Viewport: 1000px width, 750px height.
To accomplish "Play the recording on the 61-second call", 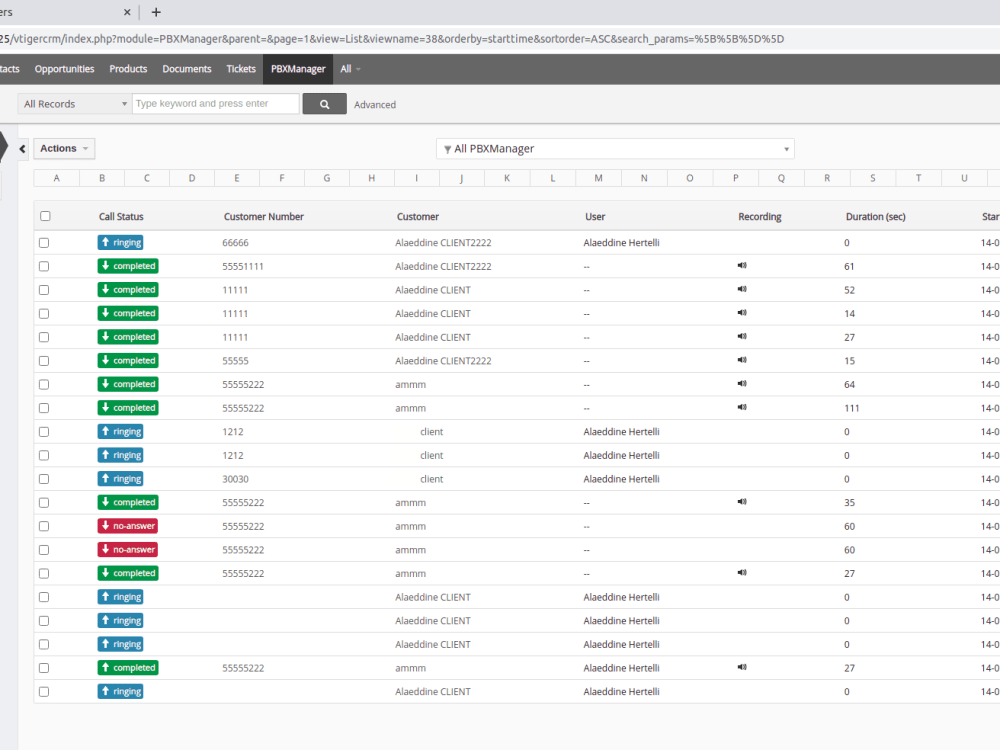I will (742, 265).
